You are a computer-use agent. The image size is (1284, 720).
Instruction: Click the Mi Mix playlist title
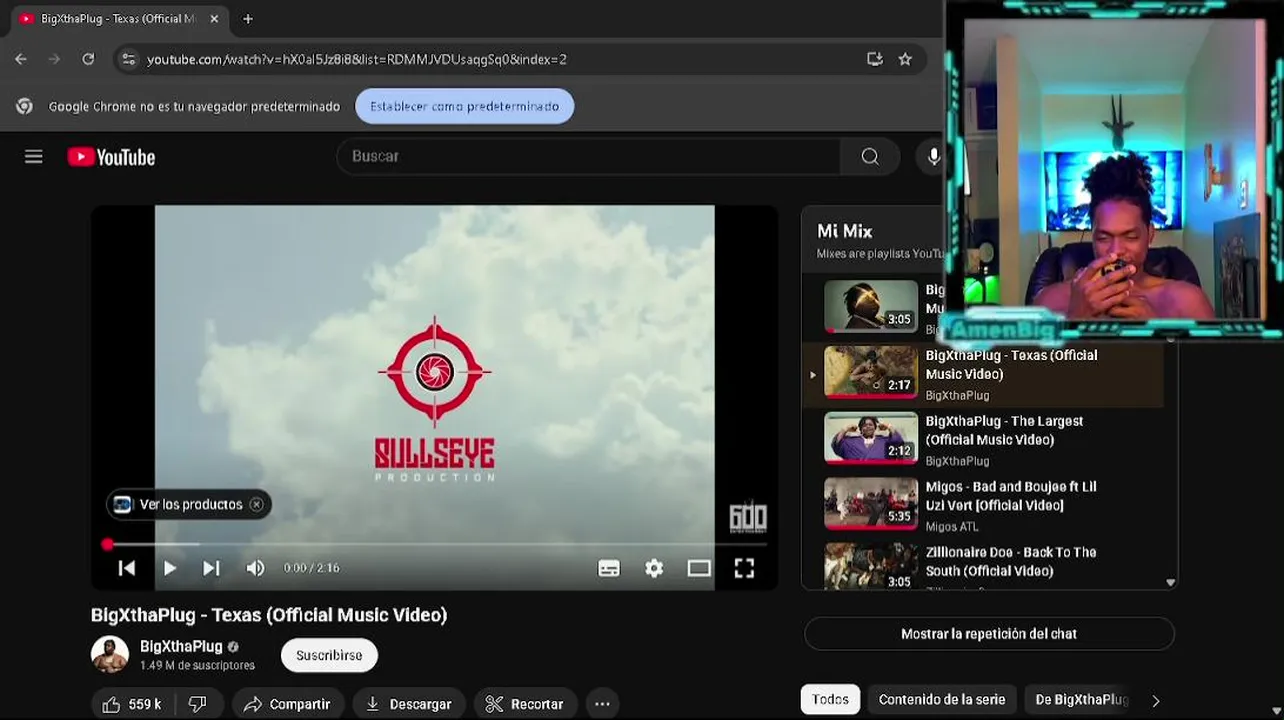click(845, 231)
